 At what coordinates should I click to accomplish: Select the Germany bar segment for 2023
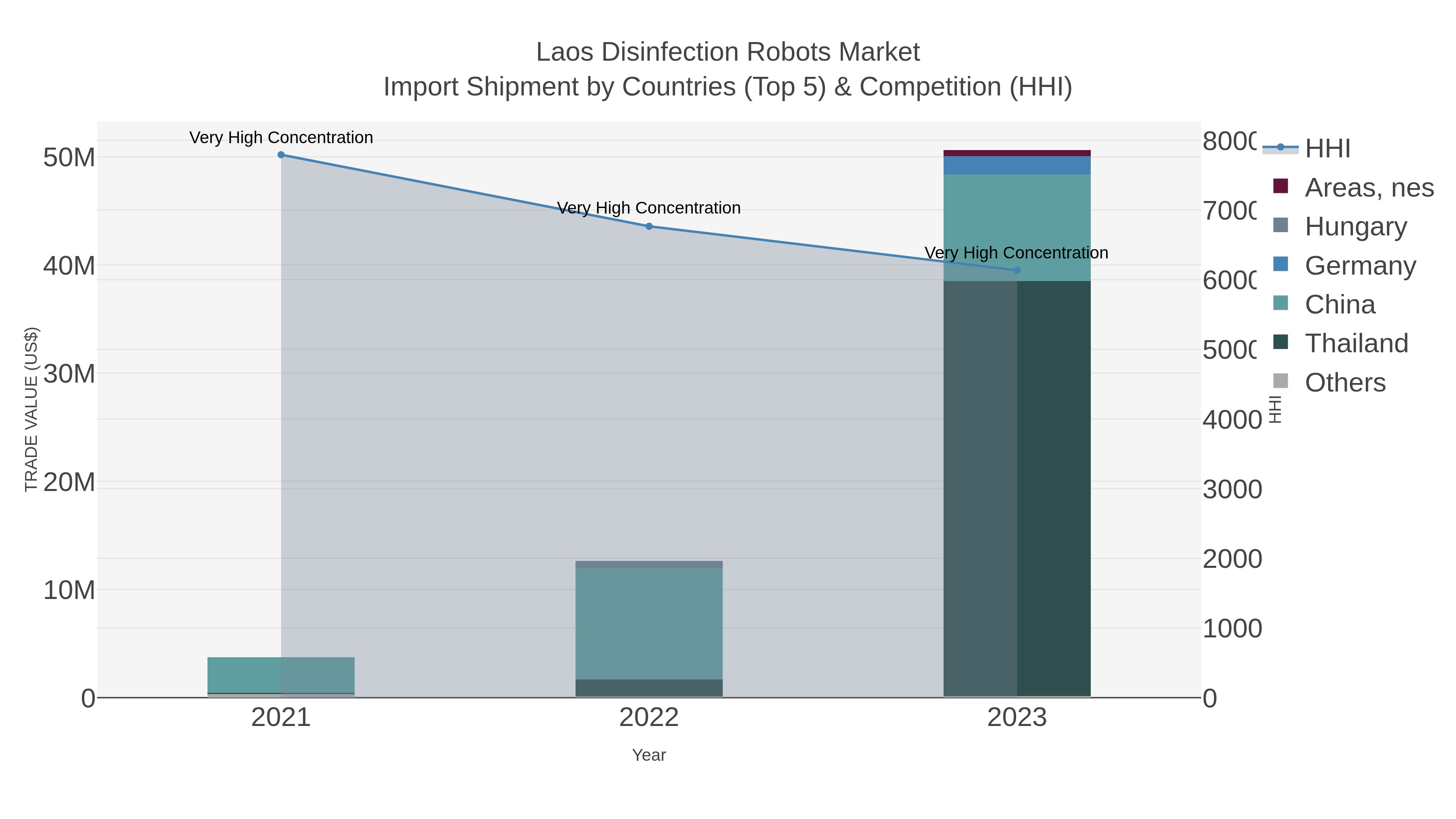tap(1017, 165)
